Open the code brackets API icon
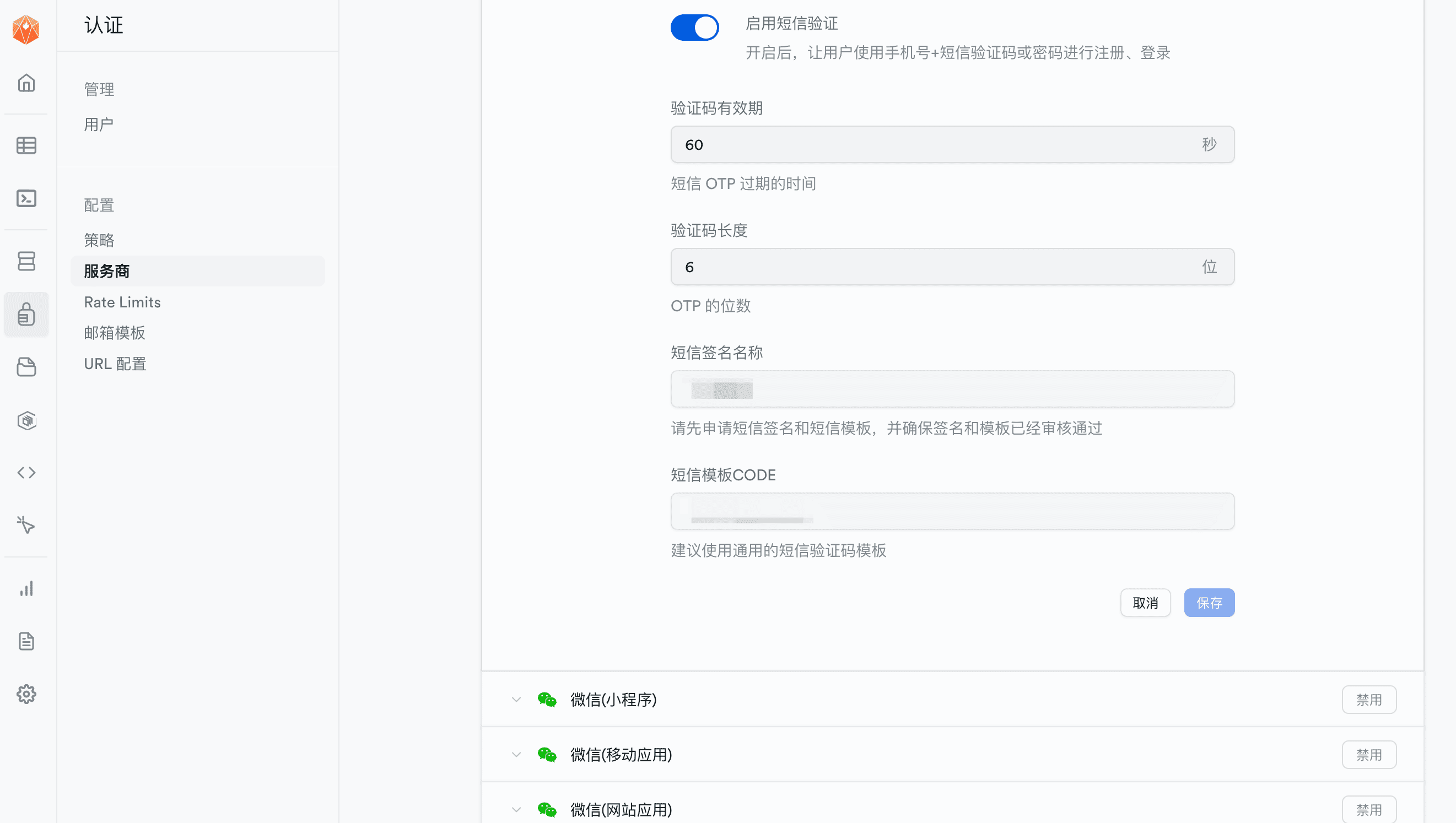 click(x=26, y=473)
